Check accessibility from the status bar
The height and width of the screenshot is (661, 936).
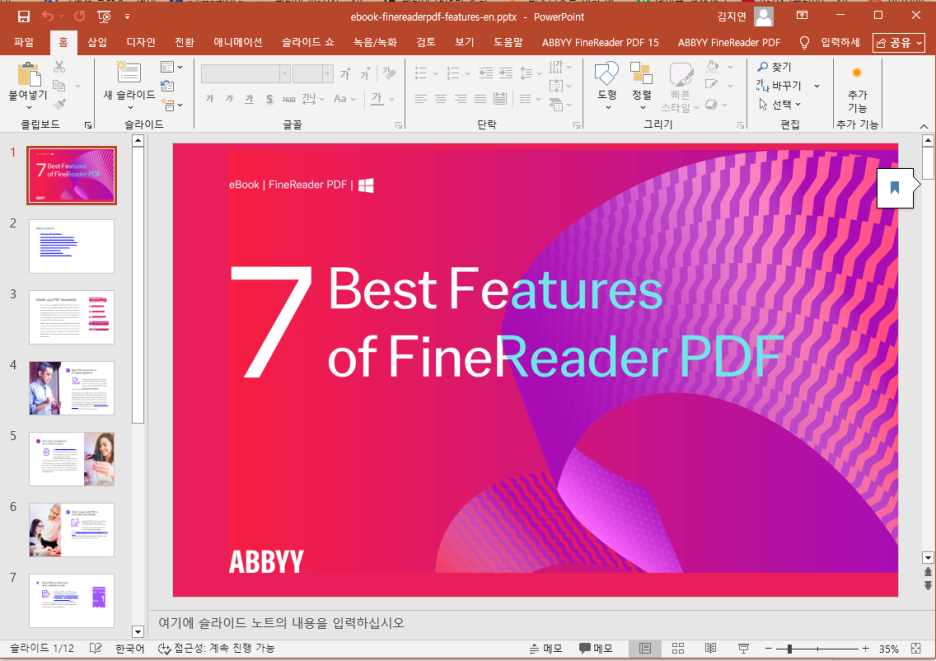(217, 648)
